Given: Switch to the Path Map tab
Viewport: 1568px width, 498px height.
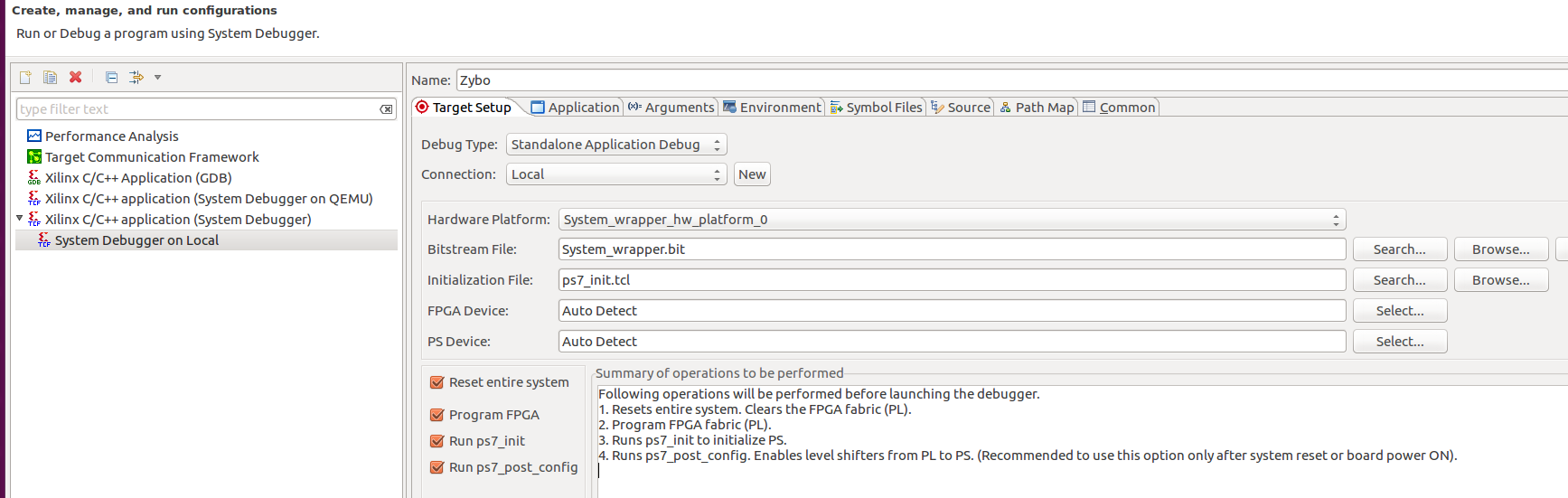Looking at the screenshot, I should click(x=1037, y=108).
